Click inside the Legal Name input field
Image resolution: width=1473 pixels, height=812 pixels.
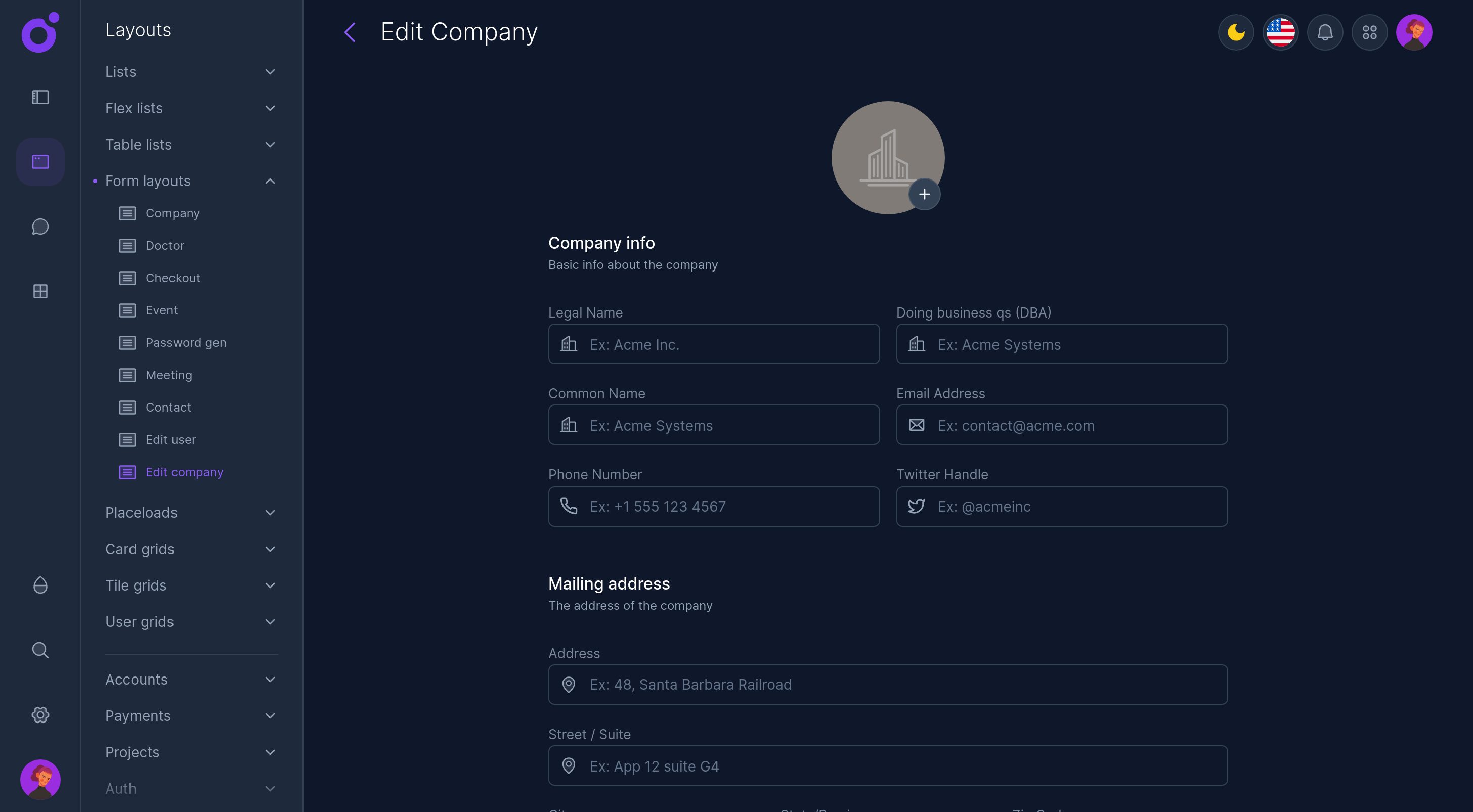tap(714, 344)
